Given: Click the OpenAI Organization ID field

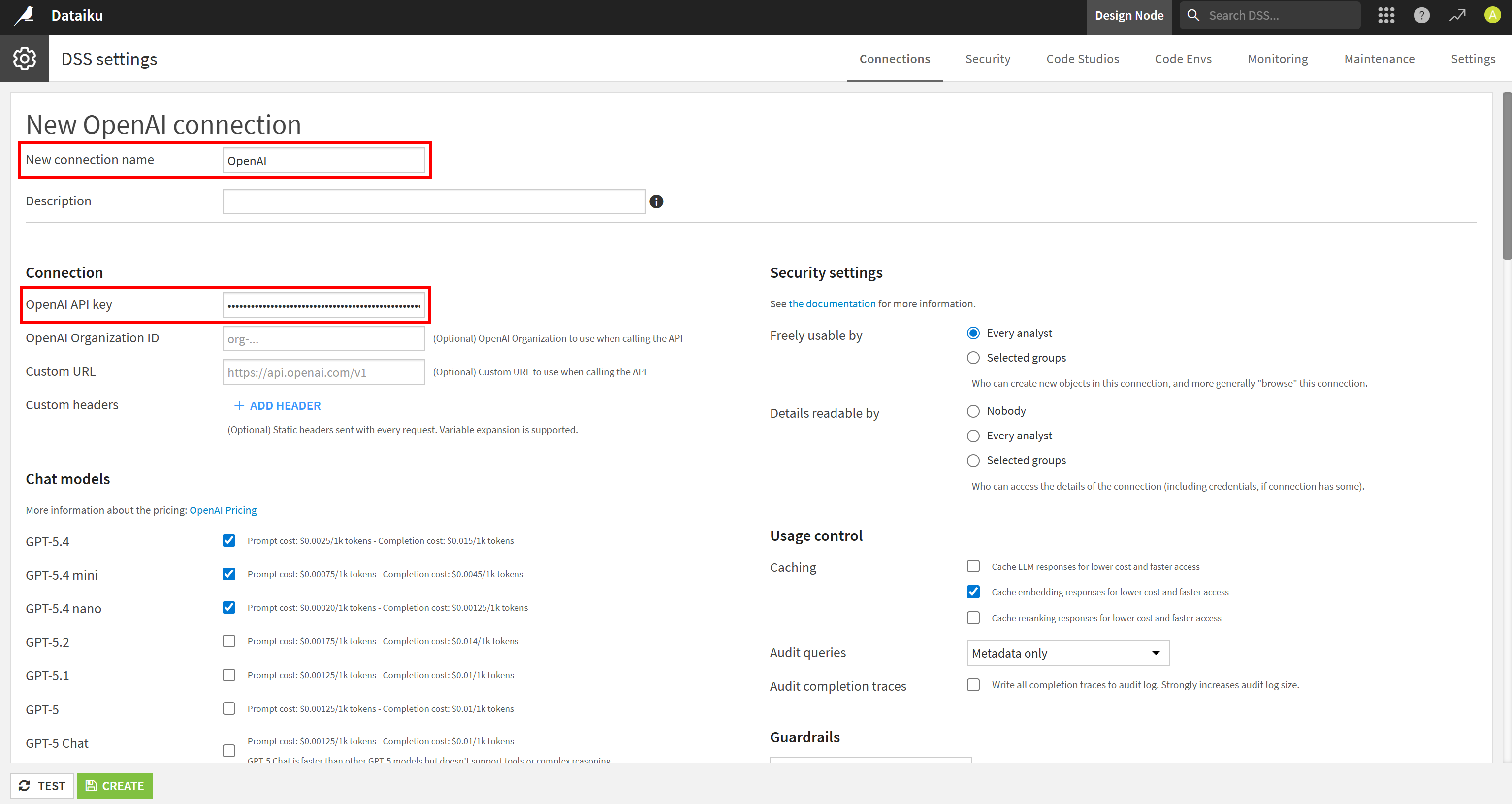Looking at the screenshot, I should coord(323,339).
